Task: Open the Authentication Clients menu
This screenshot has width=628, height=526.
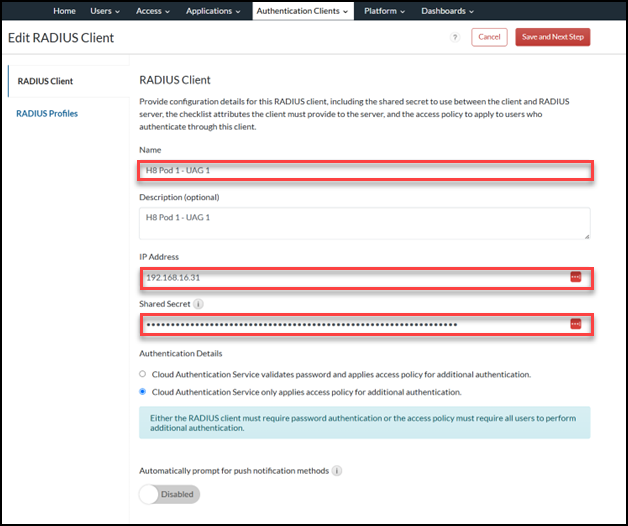Action: (302, 11)
